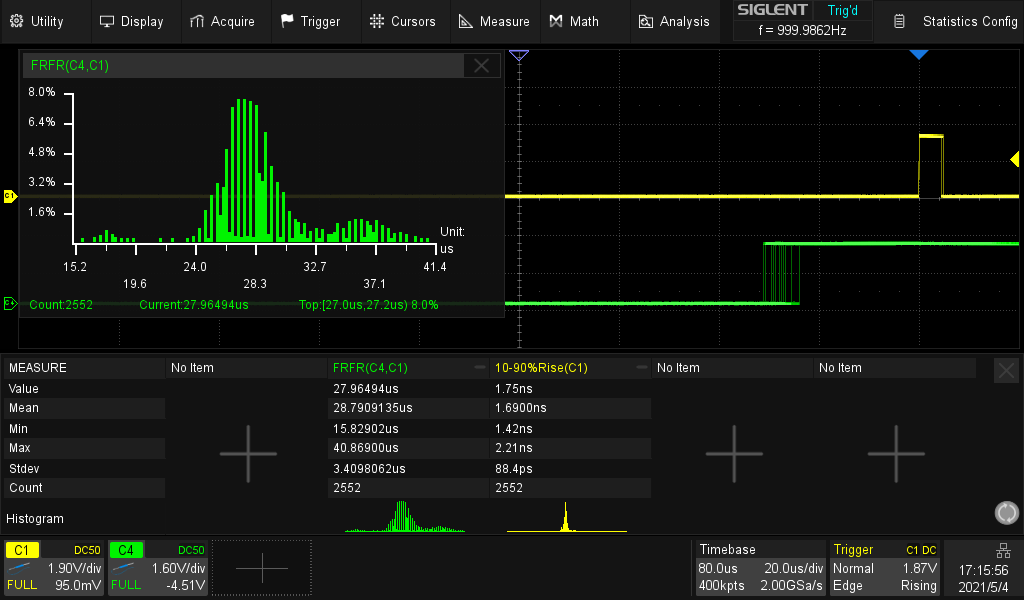
Task: Click the FRFR Stdev value 3.4098062us
Action: pyautogui.click(x=369, y=469)
